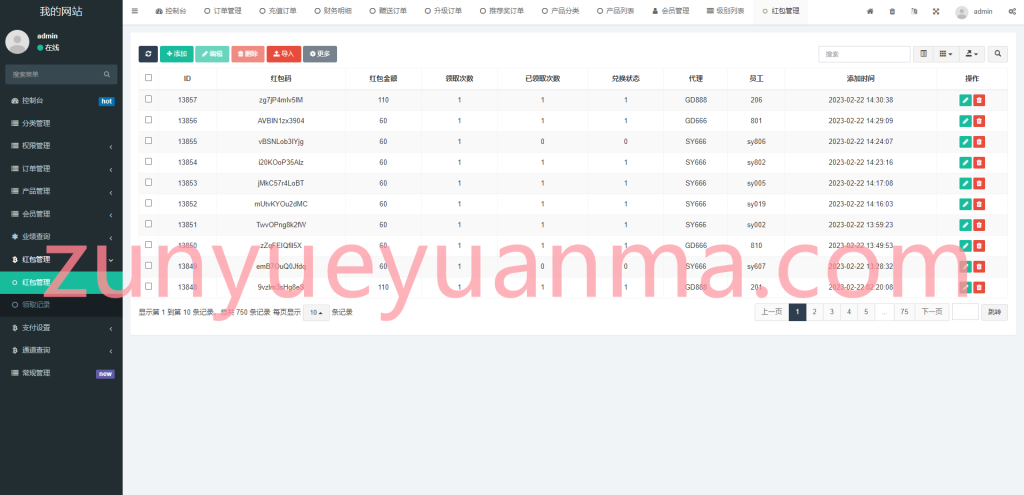The width and height of the screenshot is (1024, 495).
Task: Expand 产品管理 sidebar menu
Action: (61, 191)
